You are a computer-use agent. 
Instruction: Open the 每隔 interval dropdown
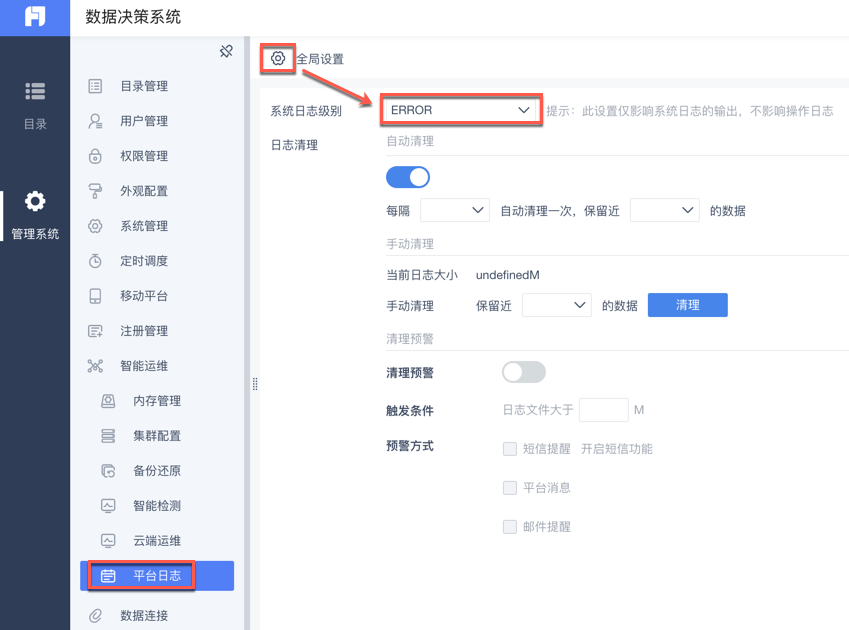pyautogui.click(x=454, y=211)
